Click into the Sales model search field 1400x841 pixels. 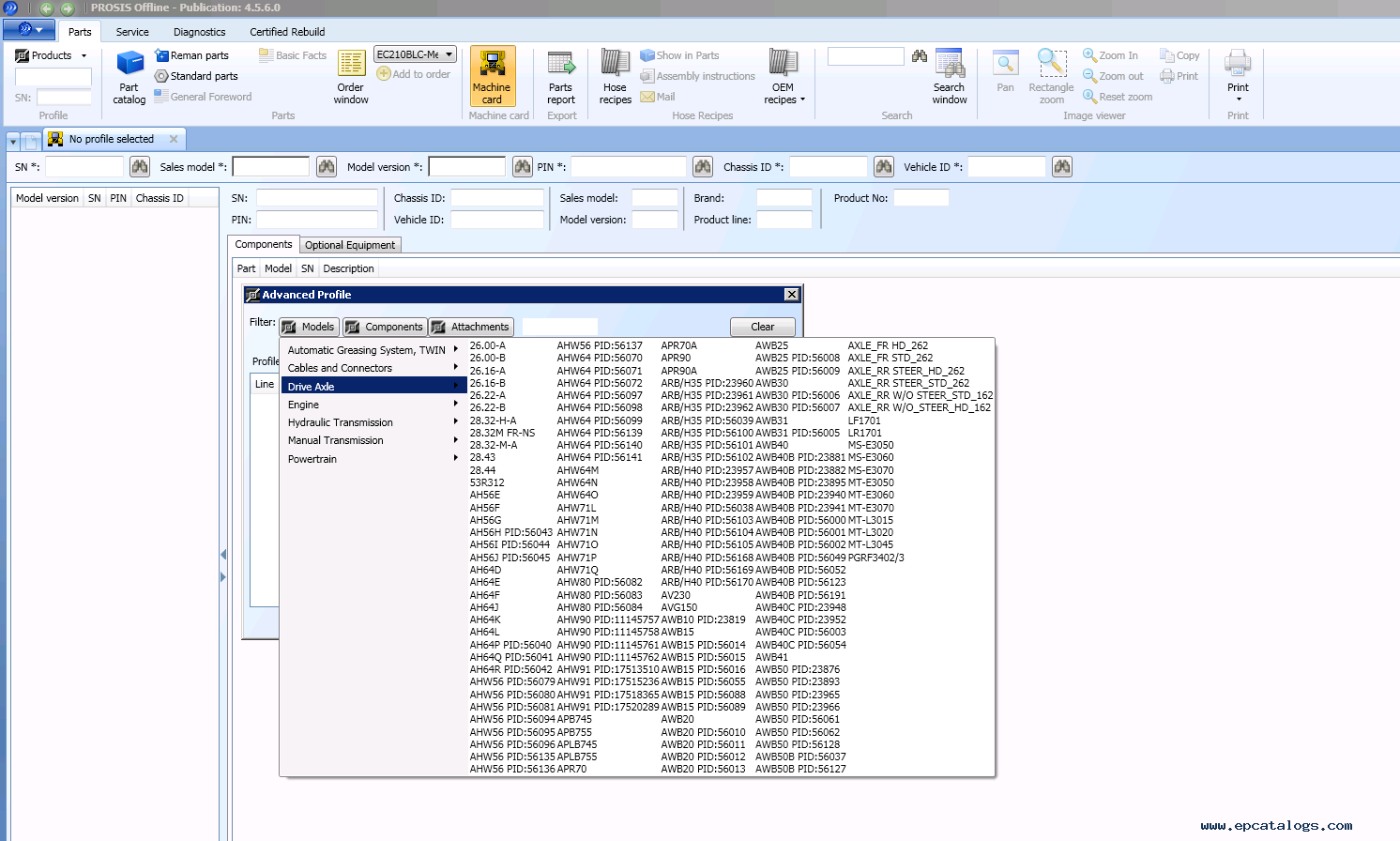click(271, 167)
